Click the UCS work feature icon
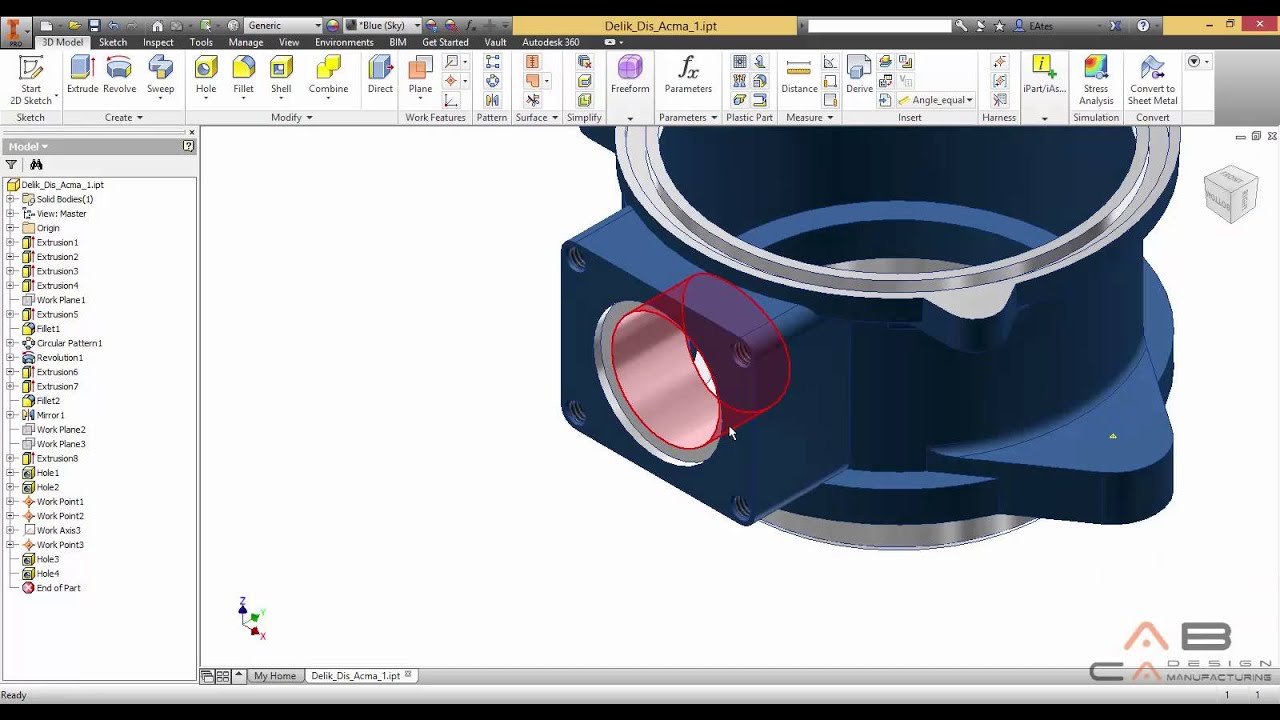This screenshot has height=720, width=1280. (x=451, y=100)
